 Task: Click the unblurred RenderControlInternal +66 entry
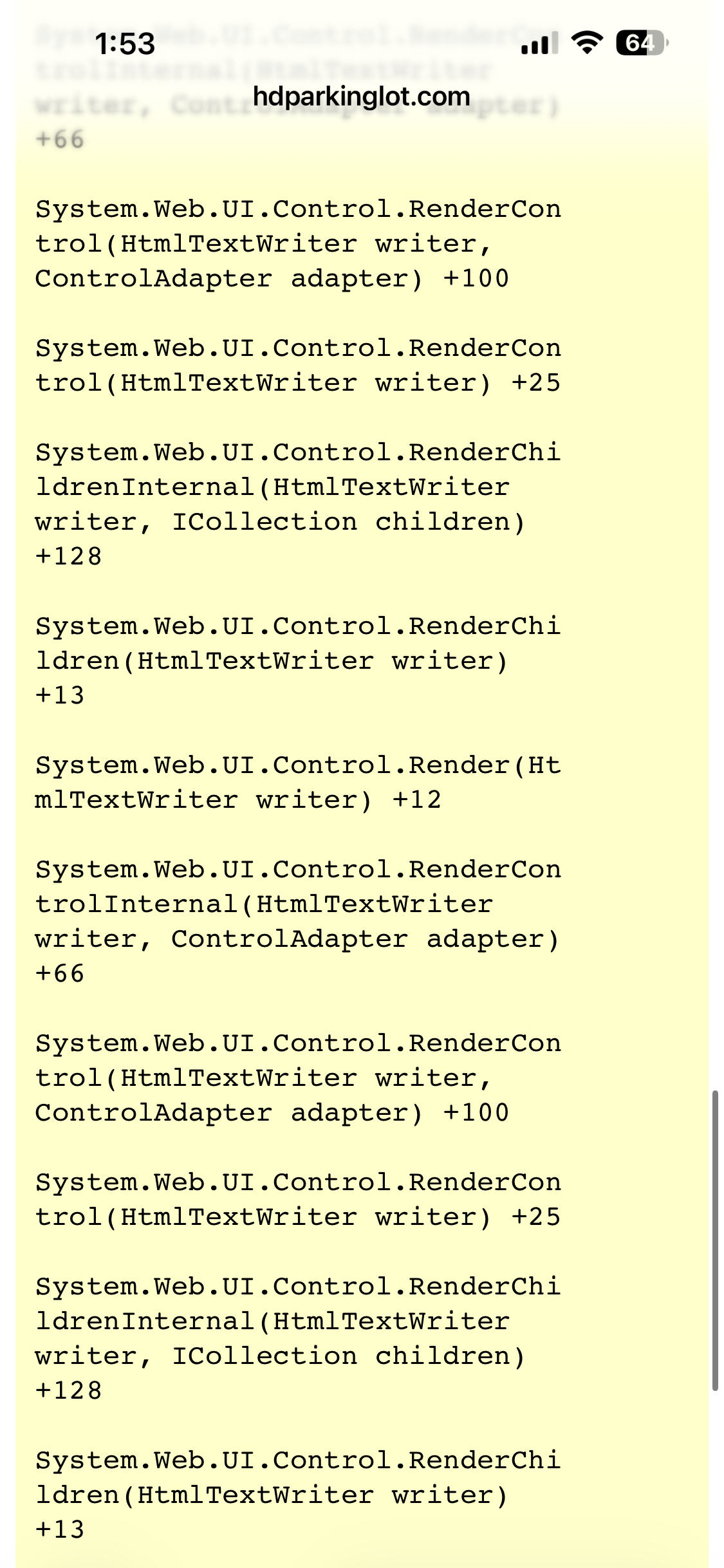[x=297, y=921]
